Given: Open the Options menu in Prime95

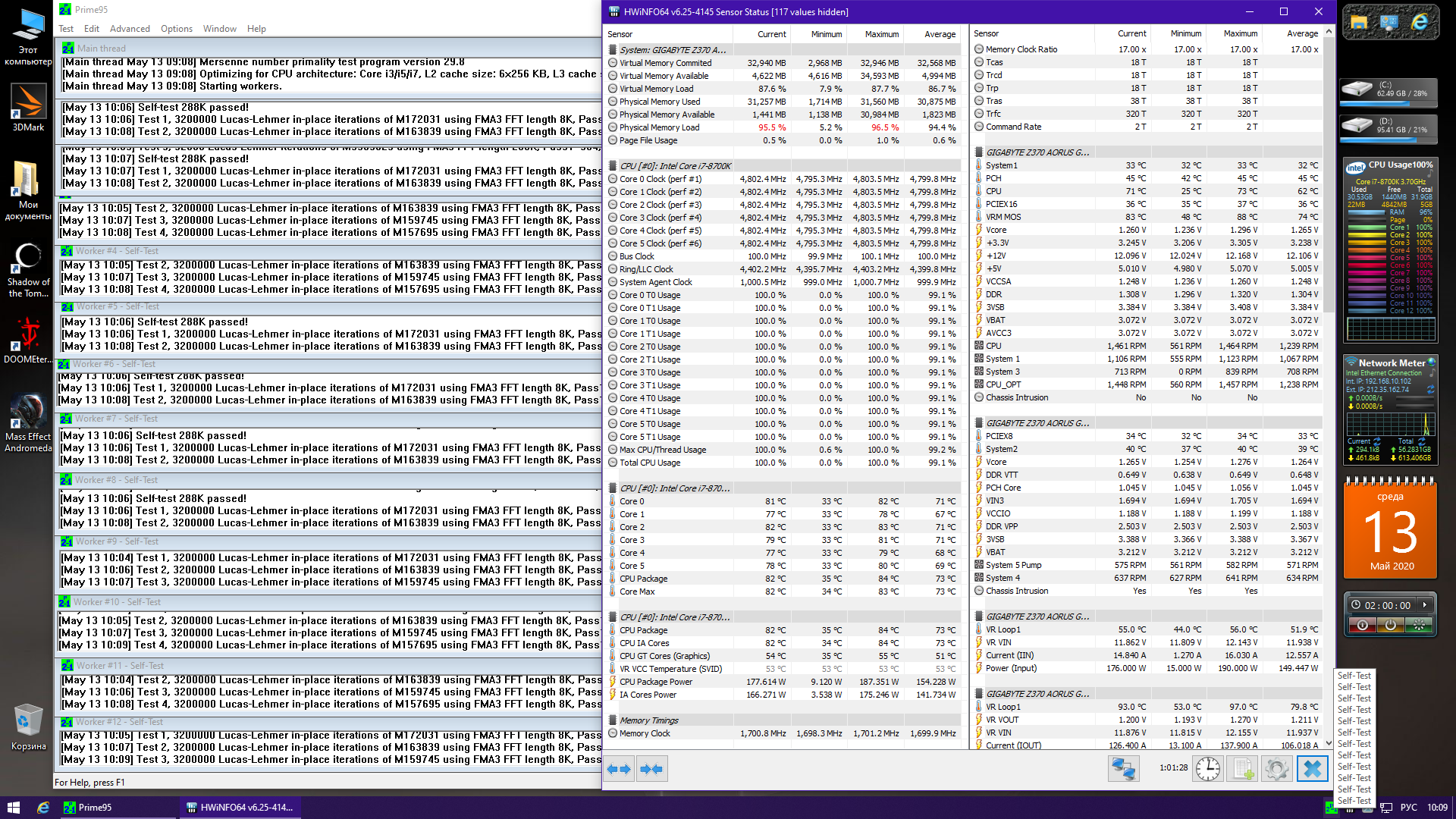Looking at the screenshot, I should (x=176, y=29).
